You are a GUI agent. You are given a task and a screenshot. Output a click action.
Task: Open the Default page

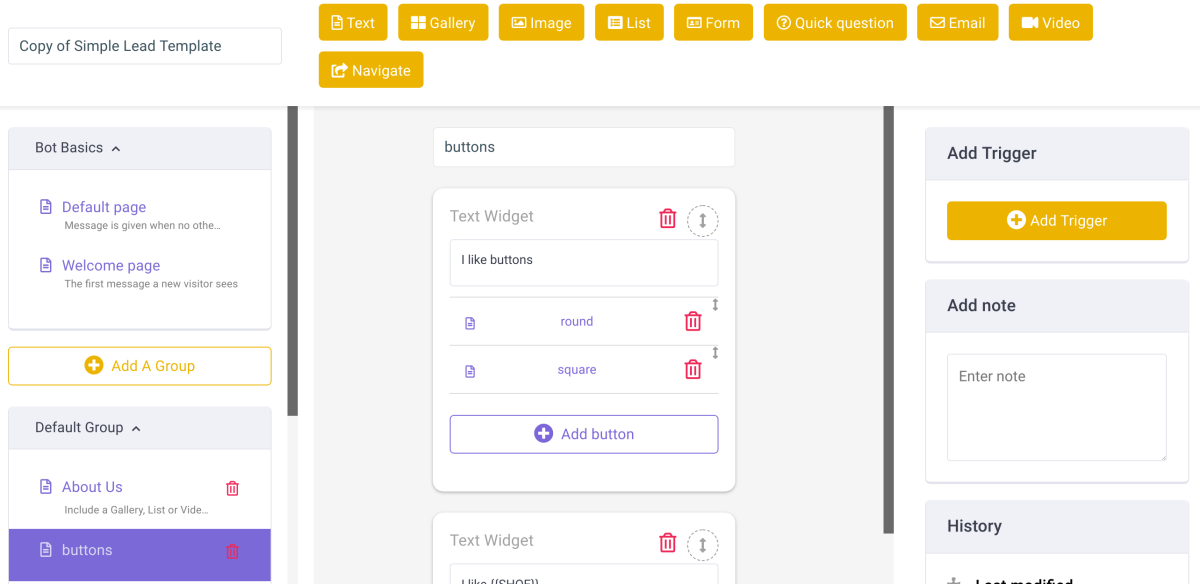pyautogui.click(x=104, y=207)
